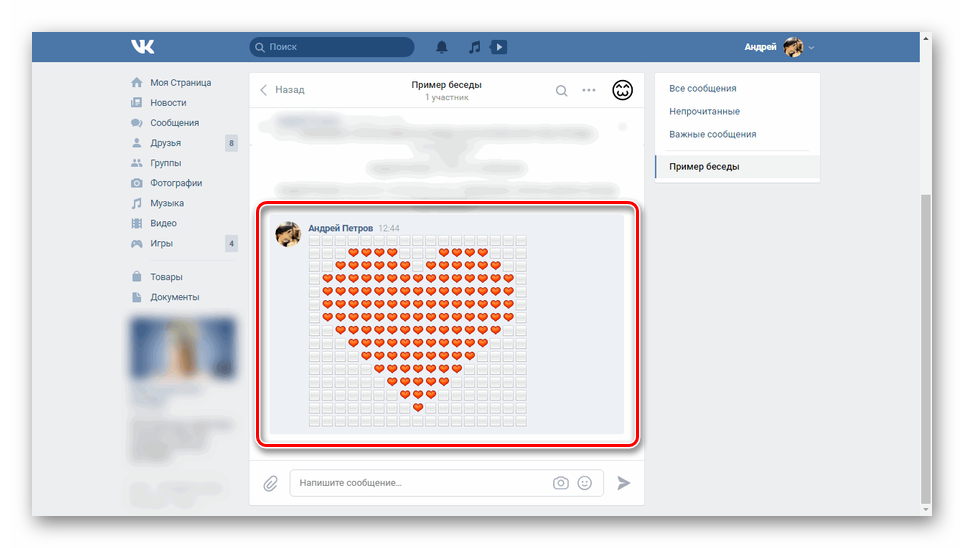The height and width of the screenshot is (548, 964).
Task: Click the Андрей Петров sender name
Action: (x=340, y=228)
